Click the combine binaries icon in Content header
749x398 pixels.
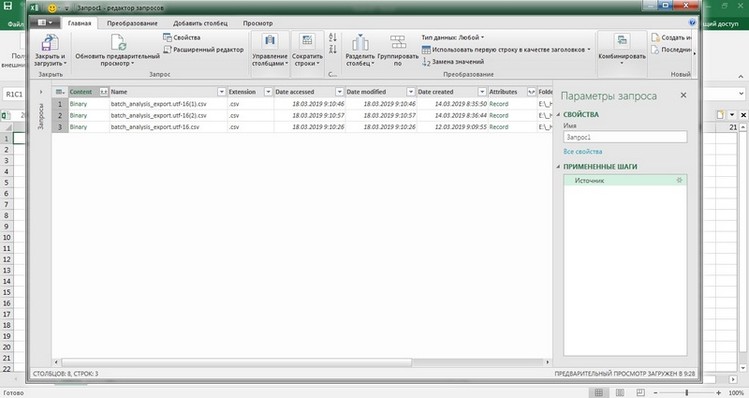(103, 92)
